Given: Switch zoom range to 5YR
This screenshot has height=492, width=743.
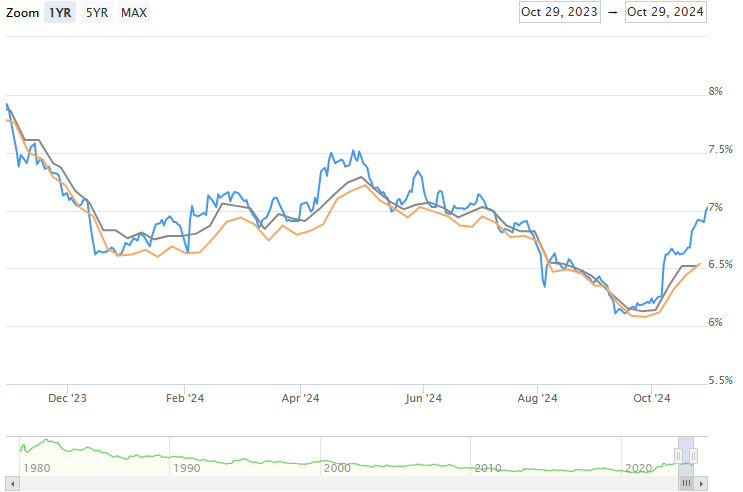Looking at the screenshot, I should pyautogui.click(x=97, y=12).
